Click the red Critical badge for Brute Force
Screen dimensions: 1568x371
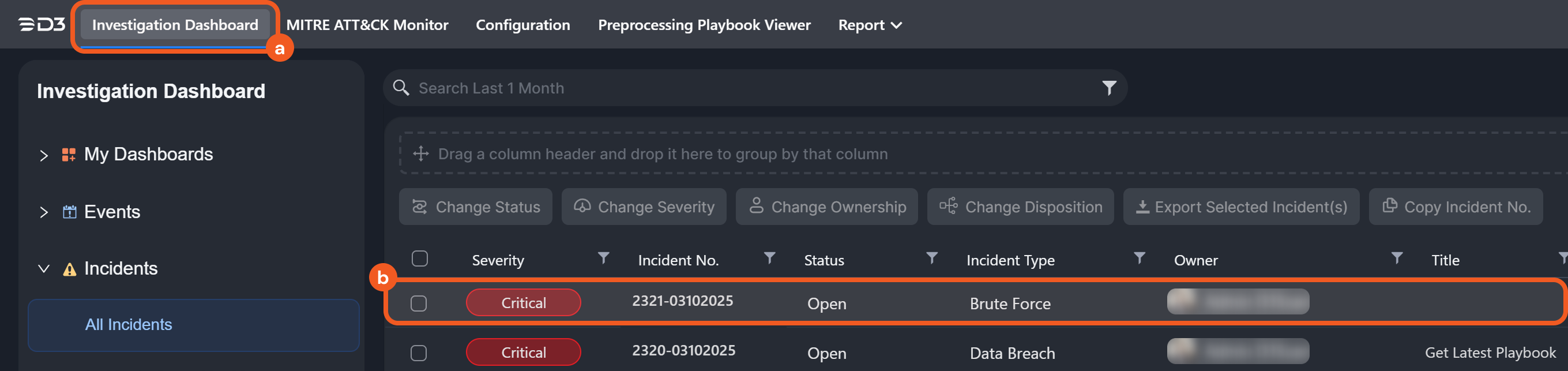523,303
